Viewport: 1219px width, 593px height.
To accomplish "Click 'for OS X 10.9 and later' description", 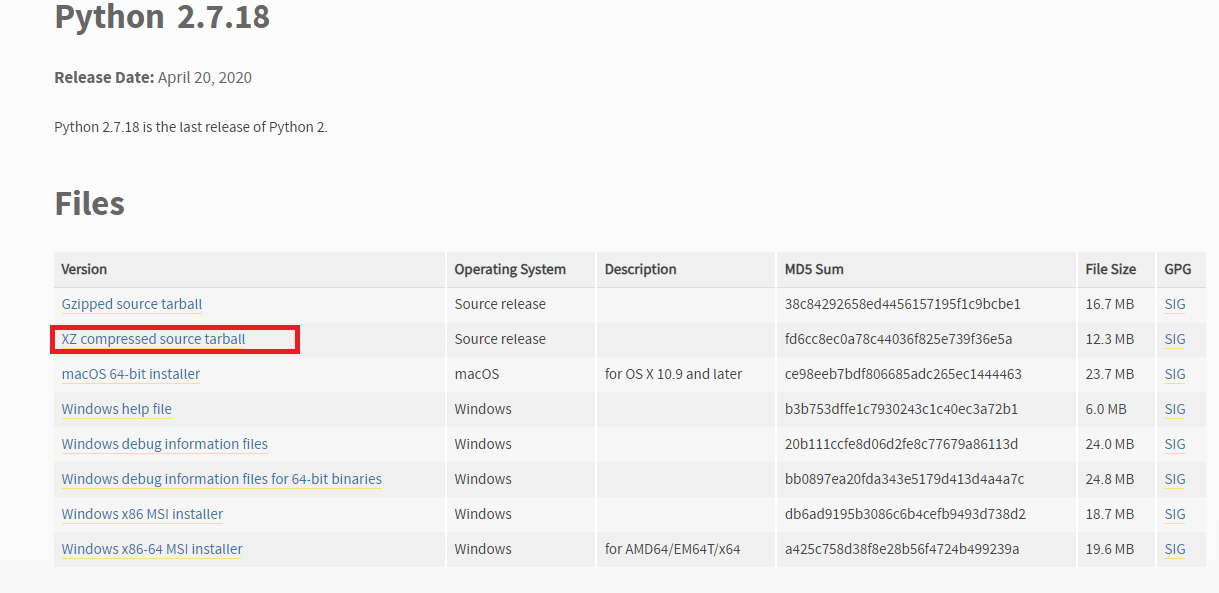I will coord(674,374).
